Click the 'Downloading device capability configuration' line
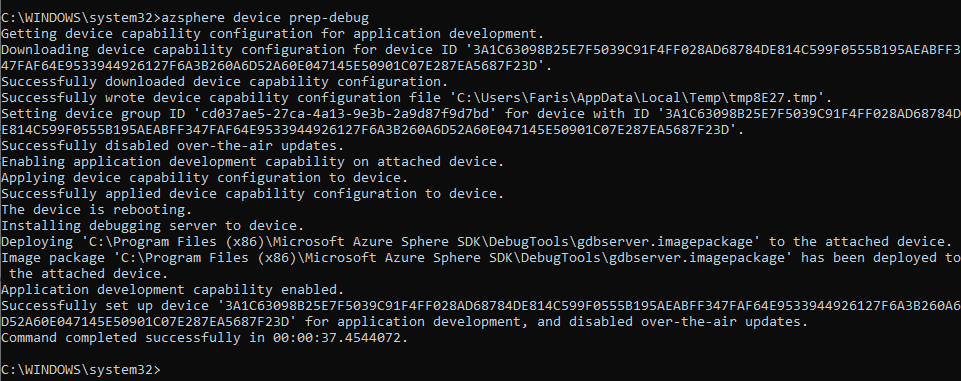Image resolution: width=961 pixels, height=381 pixels. point(480,50)
